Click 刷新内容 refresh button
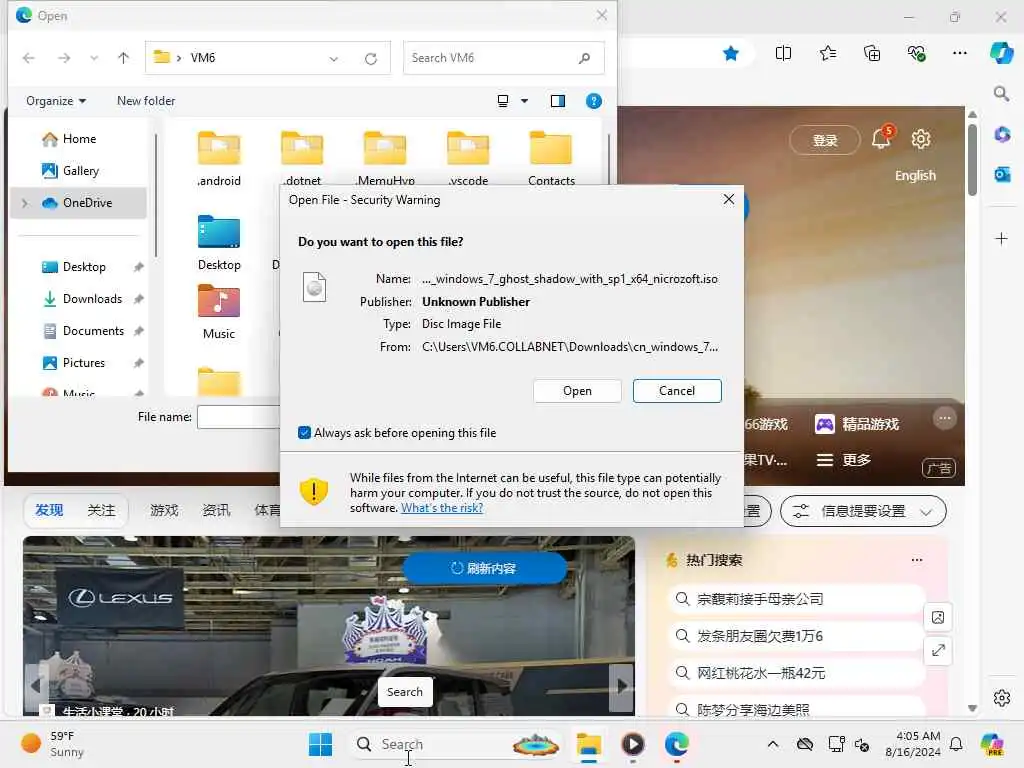 [485, 568]
